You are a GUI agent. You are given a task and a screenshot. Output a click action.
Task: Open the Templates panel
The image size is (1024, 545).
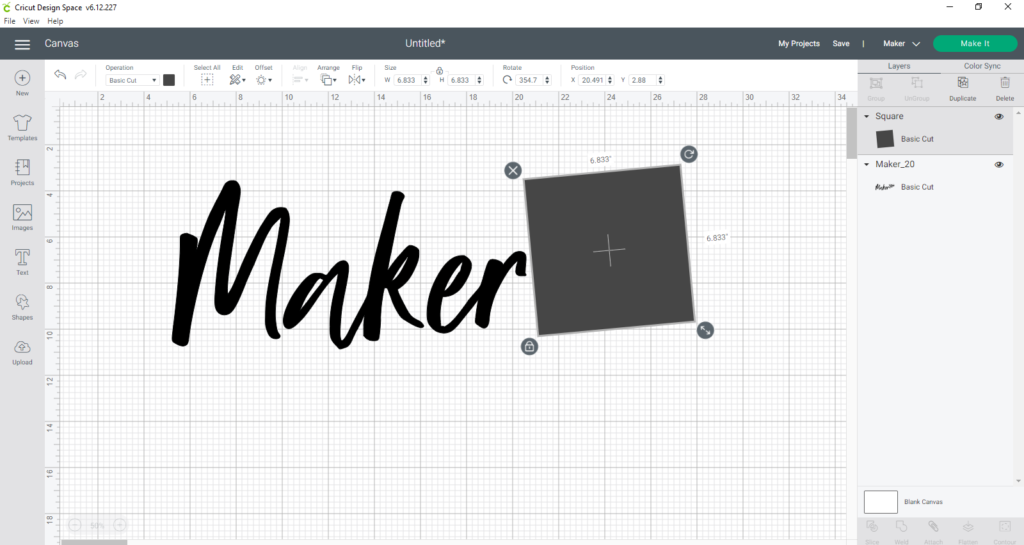coord(22,128)
